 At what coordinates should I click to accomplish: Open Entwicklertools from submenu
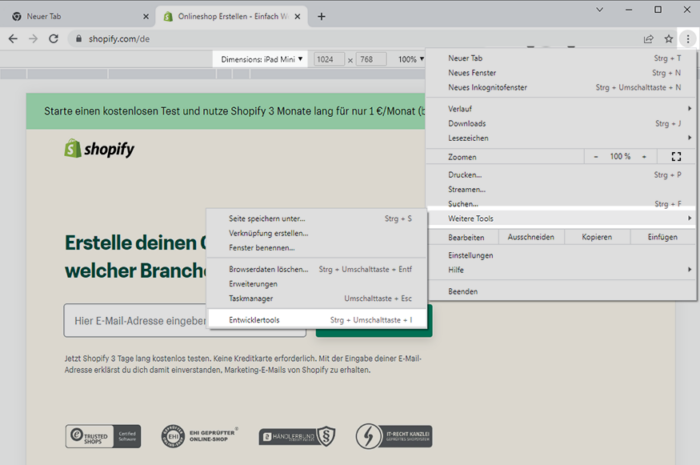point(317,320)
